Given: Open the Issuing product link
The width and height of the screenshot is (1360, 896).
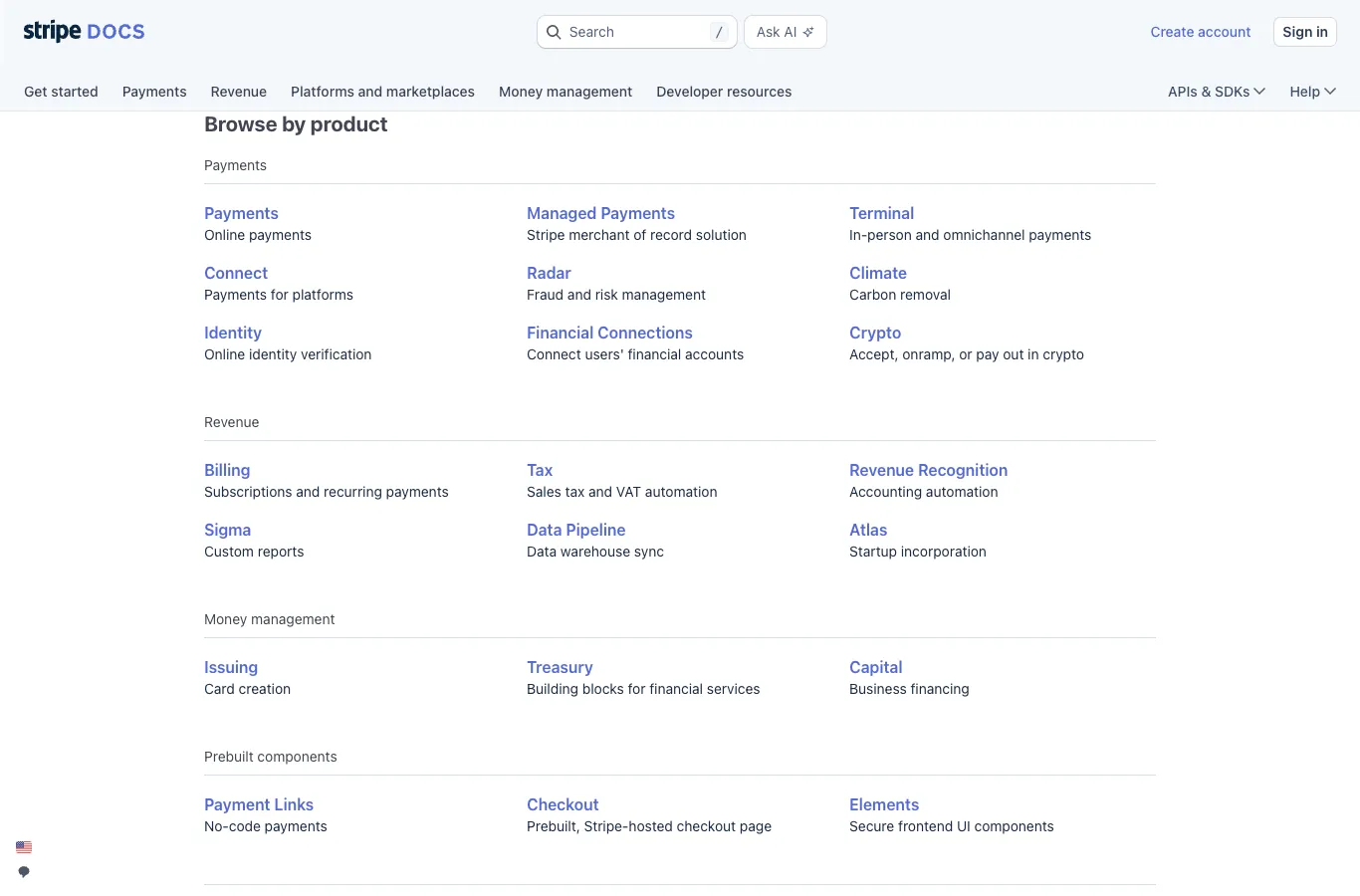Looking at the screenshot, I should [x=231, y=667].
